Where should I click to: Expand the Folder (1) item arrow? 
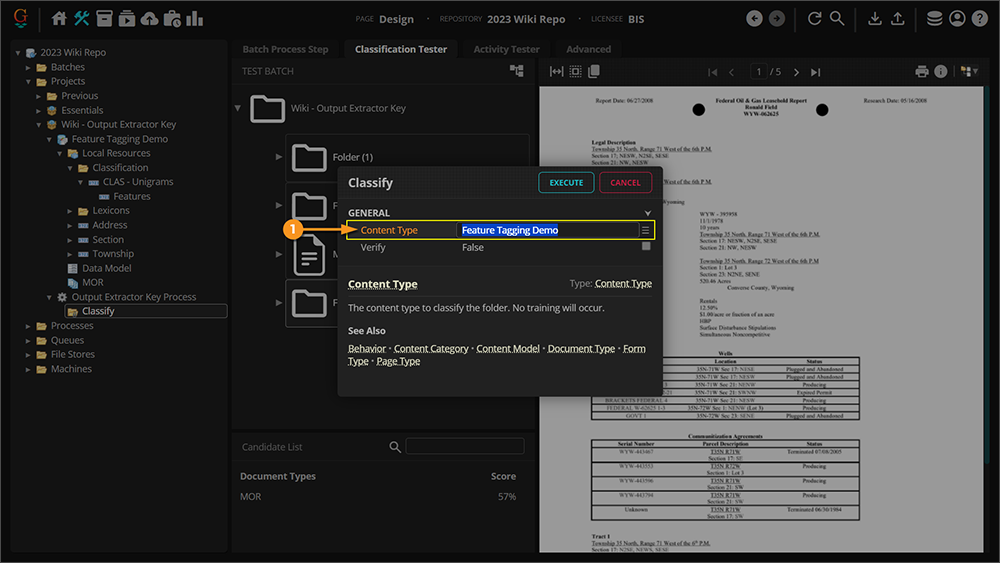point(279,157)
